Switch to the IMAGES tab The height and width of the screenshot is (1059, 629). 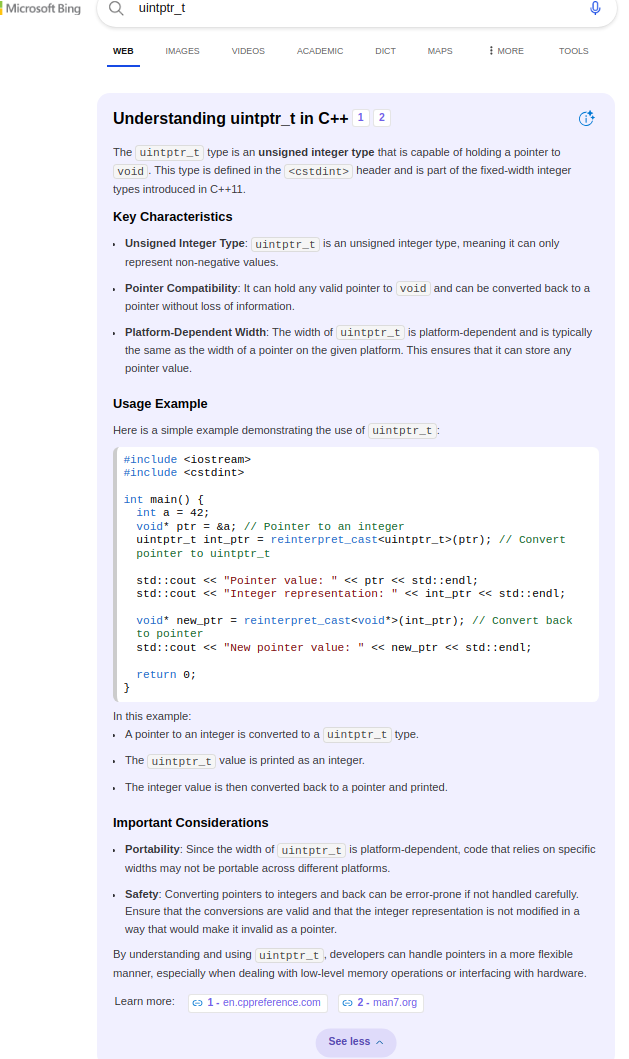pos(182,51)
